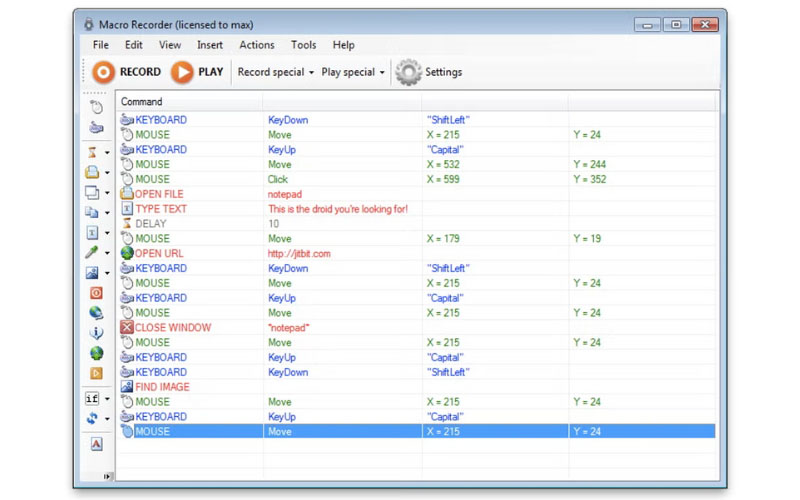Open the View menu
The height and width of the screenshot is (500, 800).
click(170, 45)
